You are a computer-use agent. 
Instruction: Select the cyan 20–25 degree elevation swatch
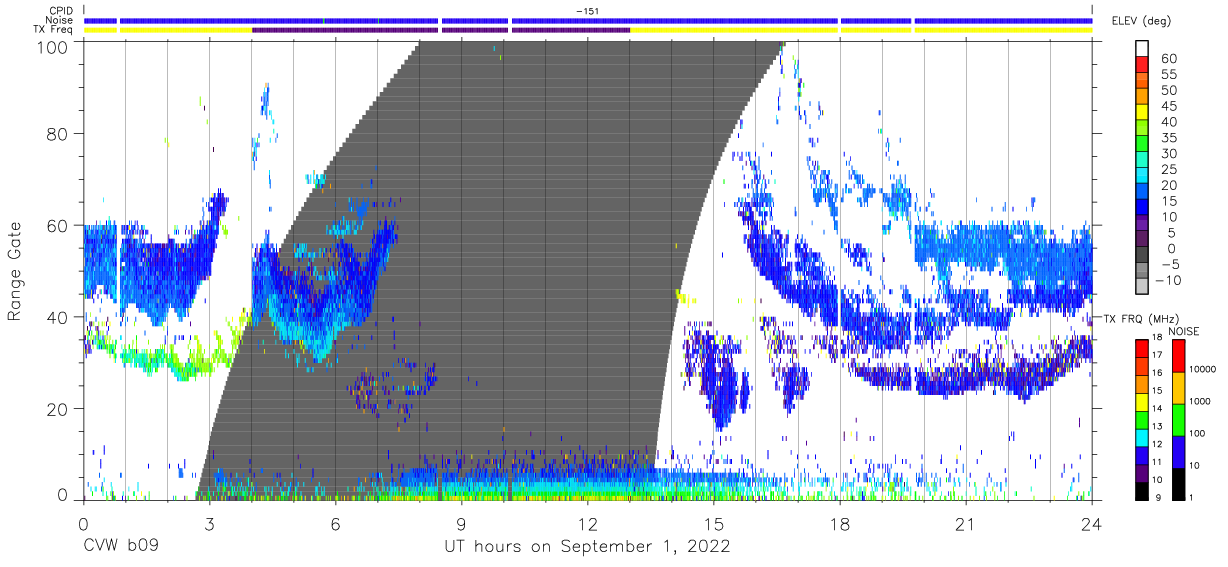[1142, 176]
